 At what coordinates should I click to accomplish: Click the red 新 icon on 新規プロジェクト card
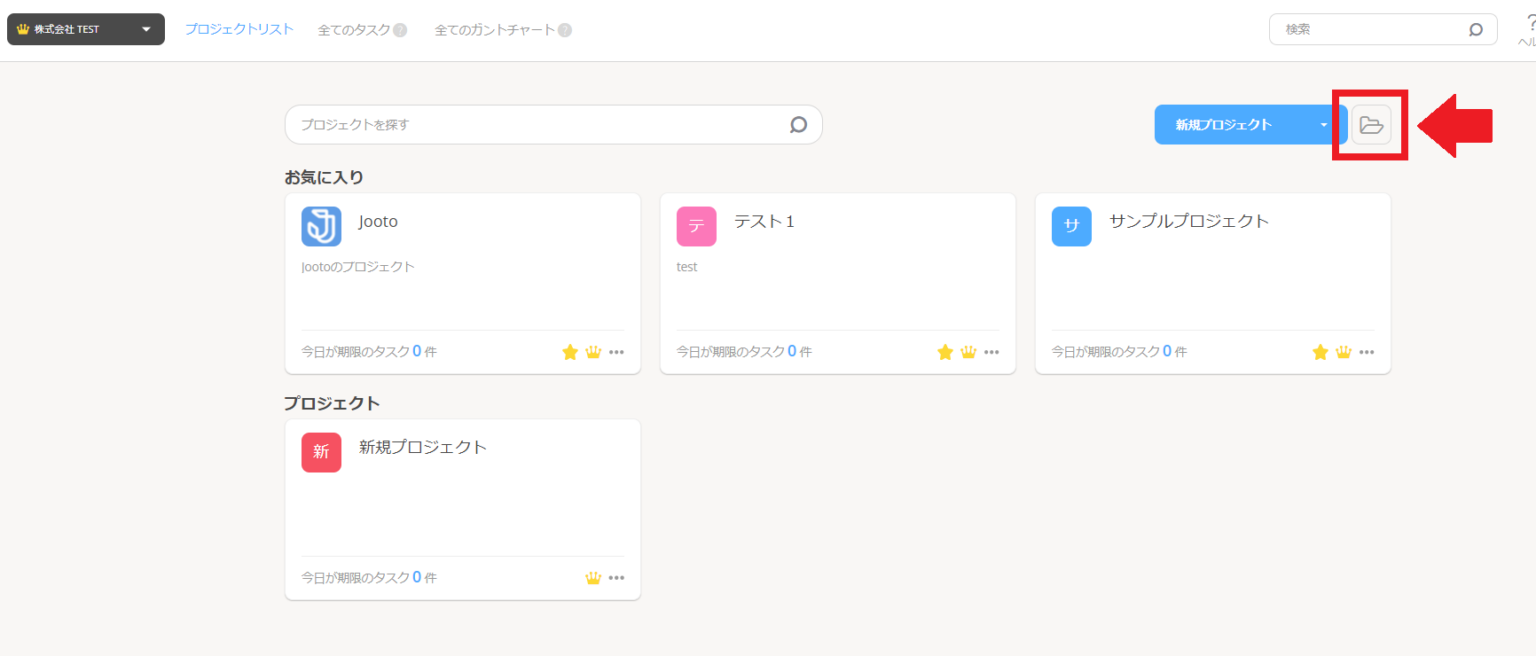click(321, 452)
